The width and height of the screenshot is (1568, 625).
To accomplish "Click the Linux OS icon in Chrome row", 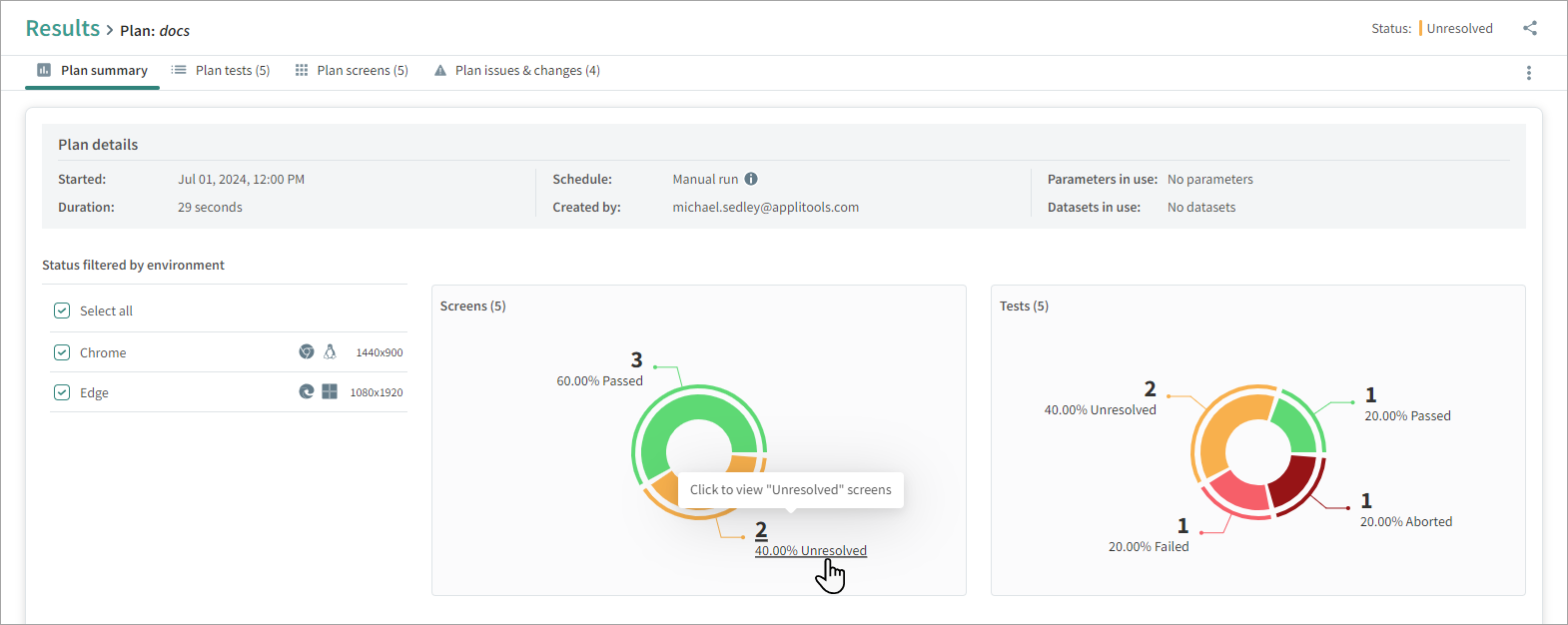I will point(330,352).
